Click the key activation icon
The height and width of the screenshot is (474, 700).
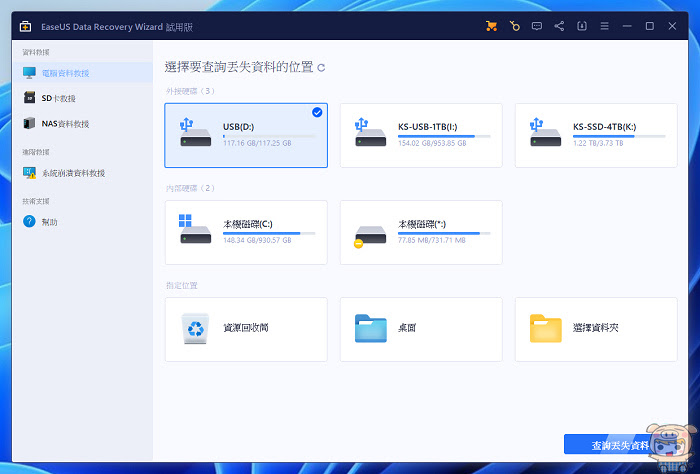(x=514, y=26)
